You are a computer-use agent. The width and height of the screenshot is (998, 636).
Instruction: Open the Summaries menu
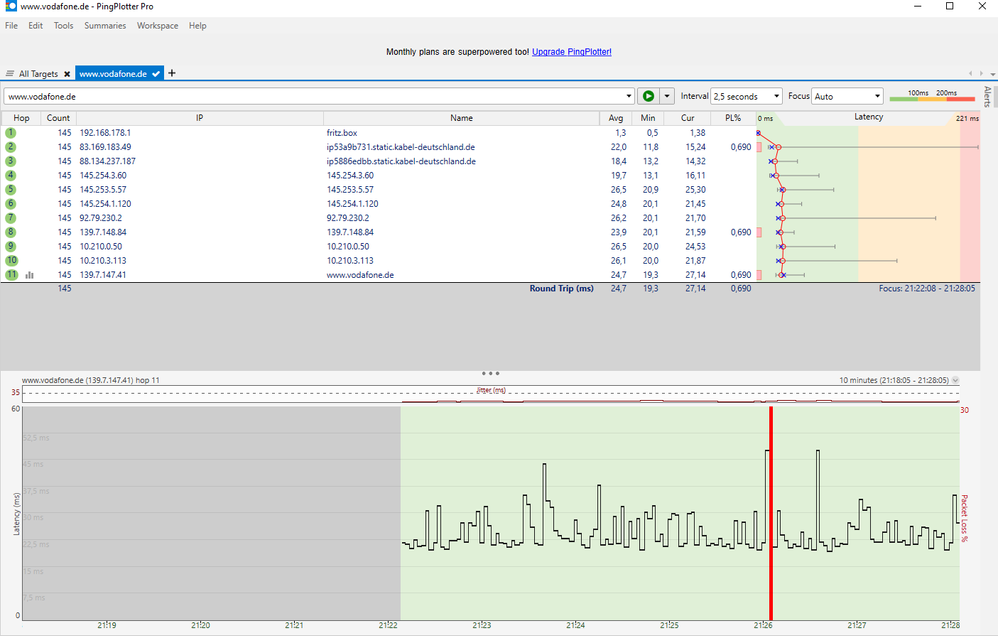(x=105, y=26)
